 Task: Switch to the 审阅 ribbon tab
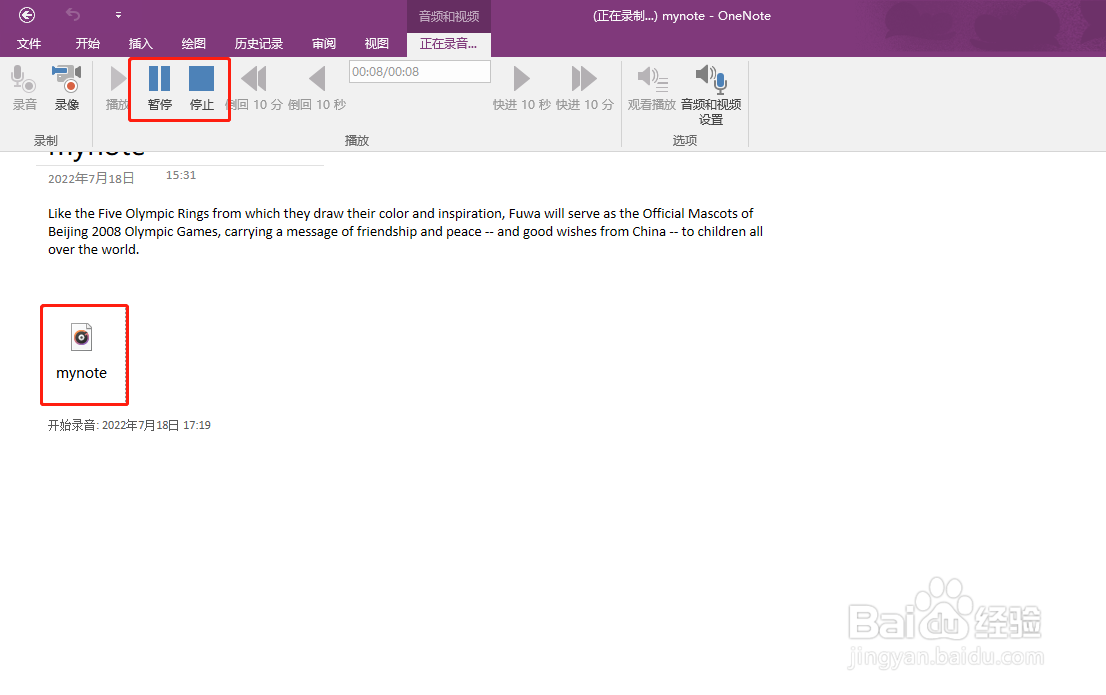(324, 44)
